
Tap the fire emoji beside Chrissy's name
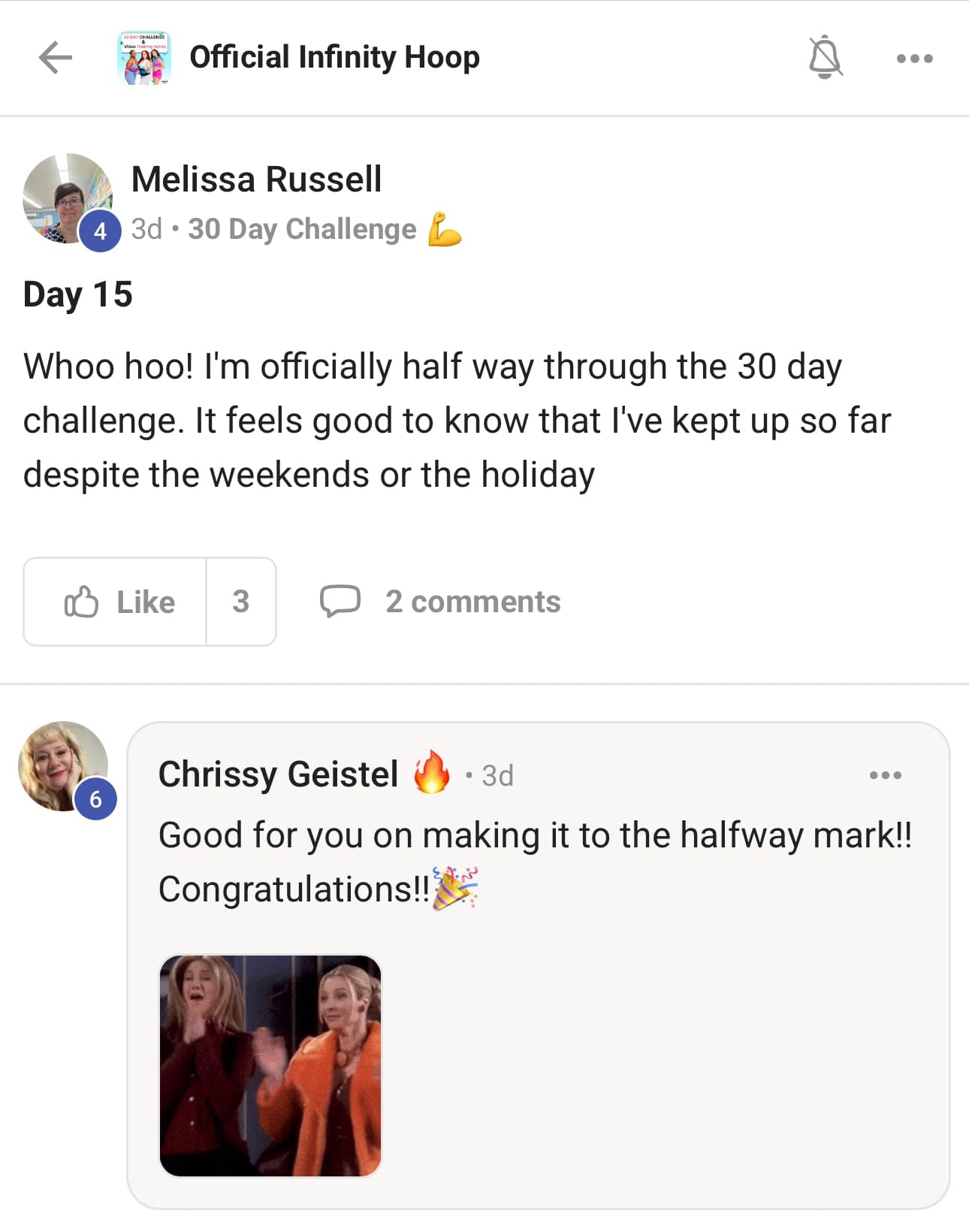432,773
